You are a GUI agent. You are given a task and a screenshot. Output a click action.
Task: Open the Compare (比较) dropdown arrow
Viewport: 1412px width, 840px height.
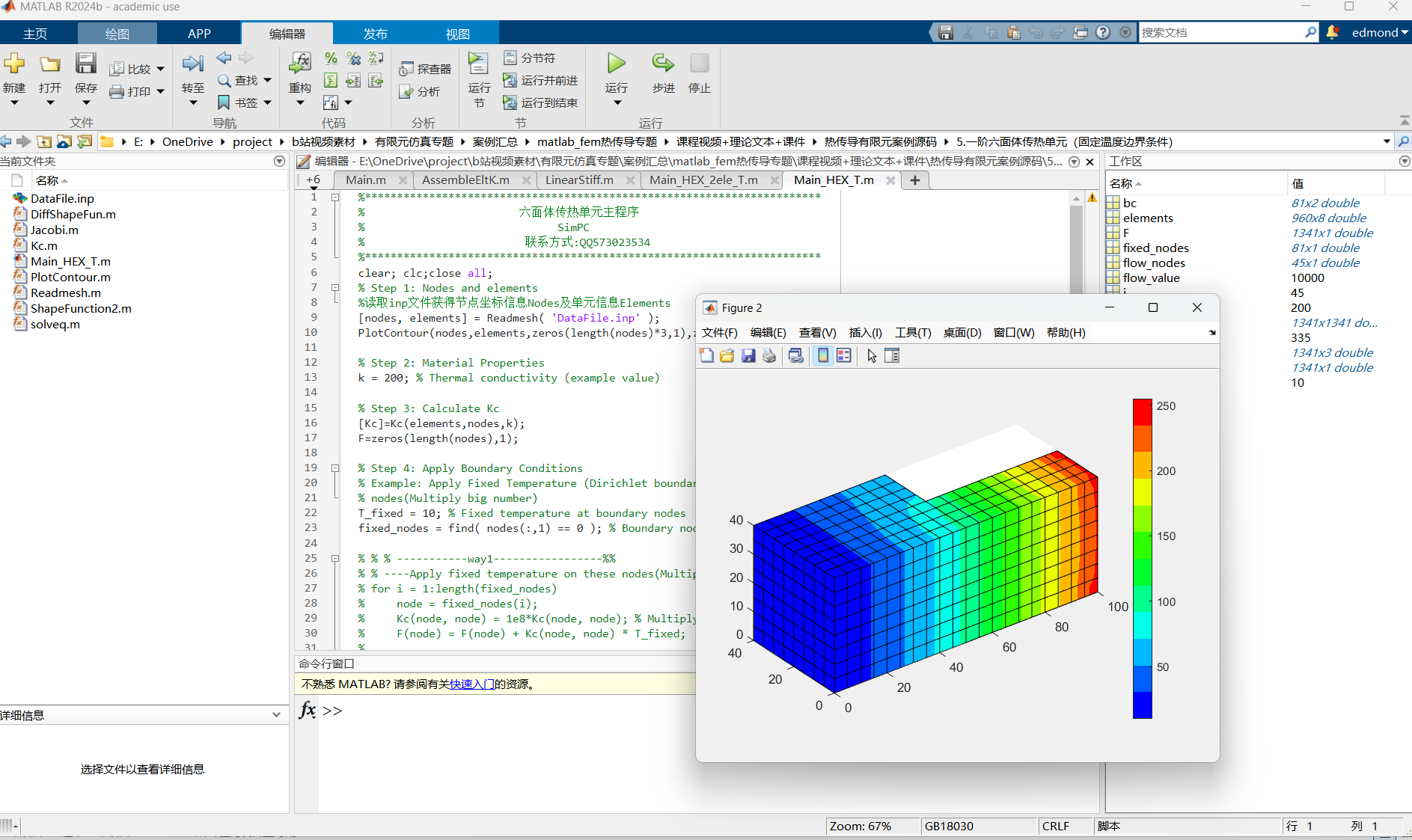(160, 70)
